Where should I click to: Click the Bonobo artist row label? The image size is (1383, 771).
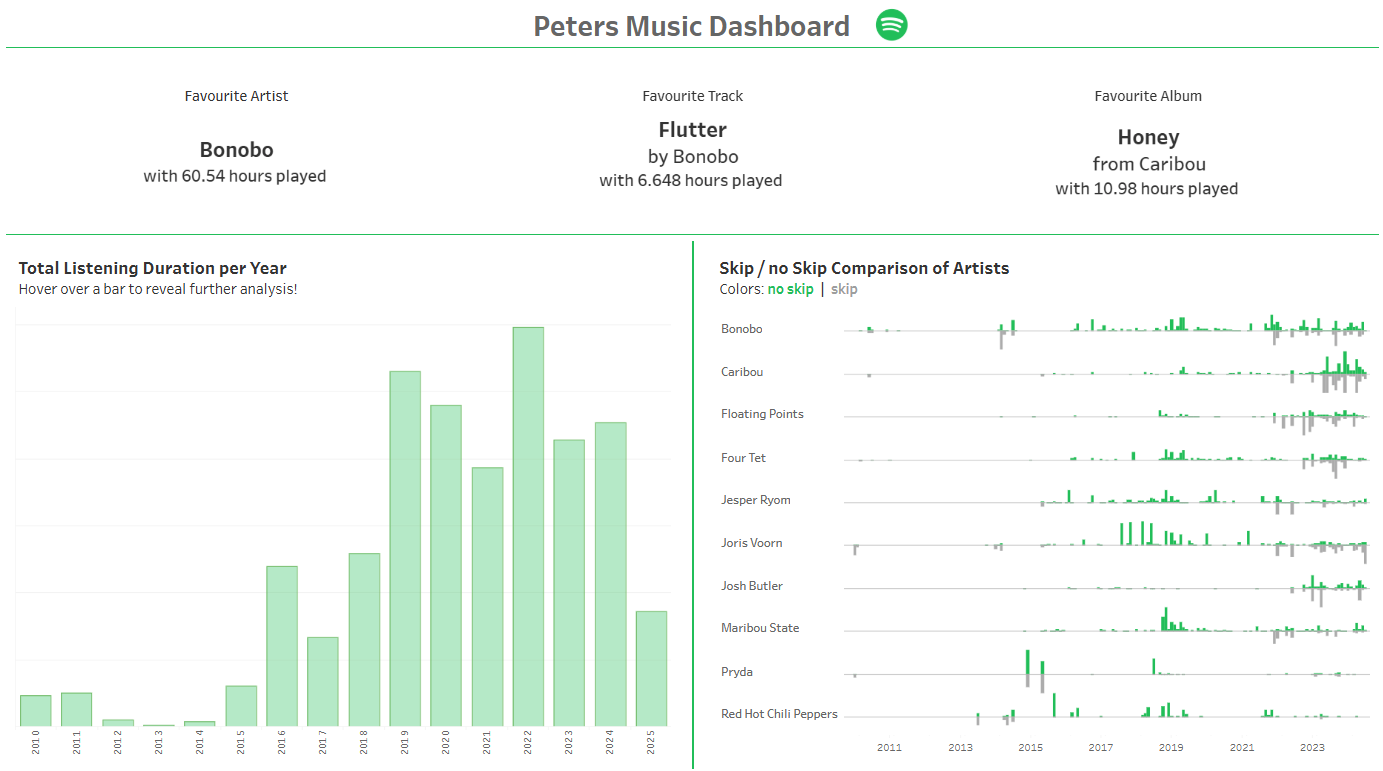(x=742, y=329)
